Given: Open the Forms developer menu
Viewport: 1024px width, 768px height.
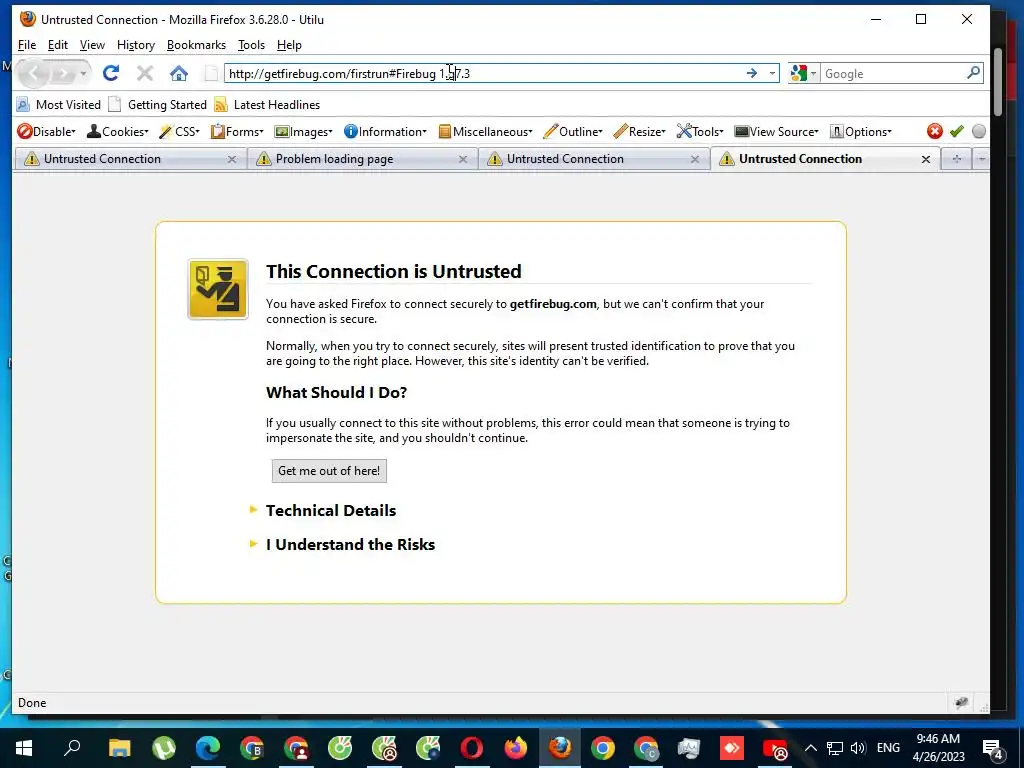Looking at the screenshot, I should pos(237,131).
